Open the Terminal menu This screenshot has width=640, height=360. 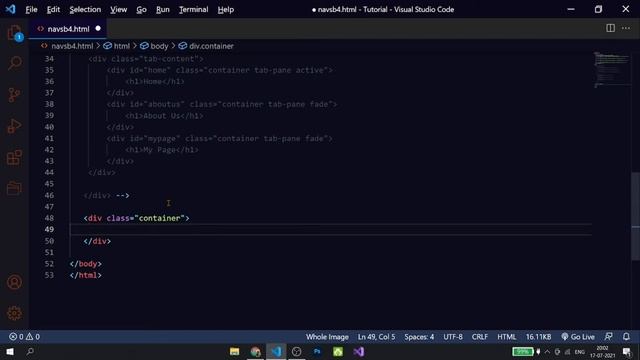[193, 9]
